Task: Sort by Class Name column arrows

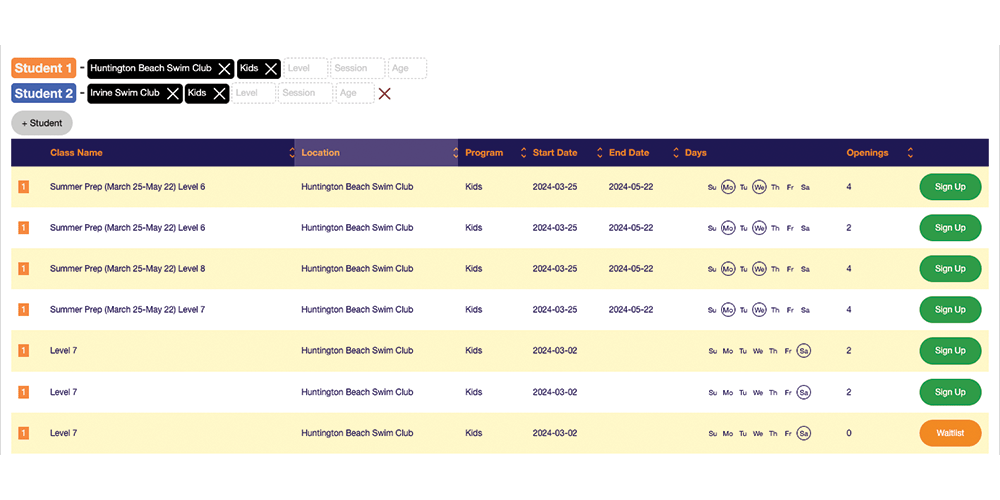Action: point(292,153)
